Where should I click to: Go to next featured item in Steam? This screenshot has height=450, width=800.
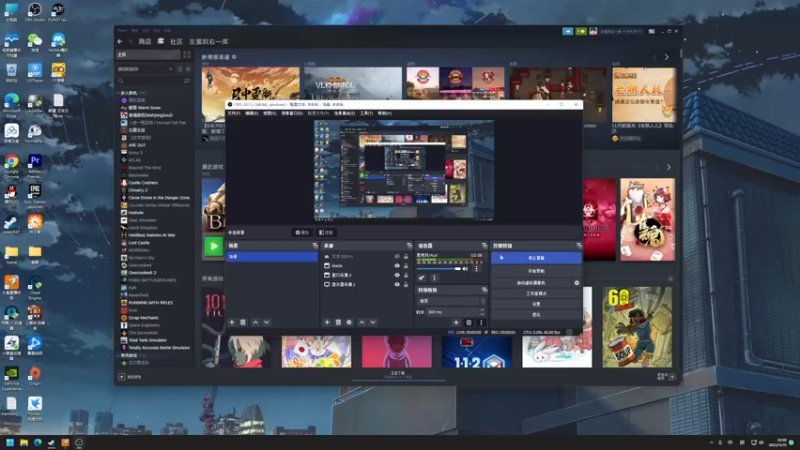667,57
